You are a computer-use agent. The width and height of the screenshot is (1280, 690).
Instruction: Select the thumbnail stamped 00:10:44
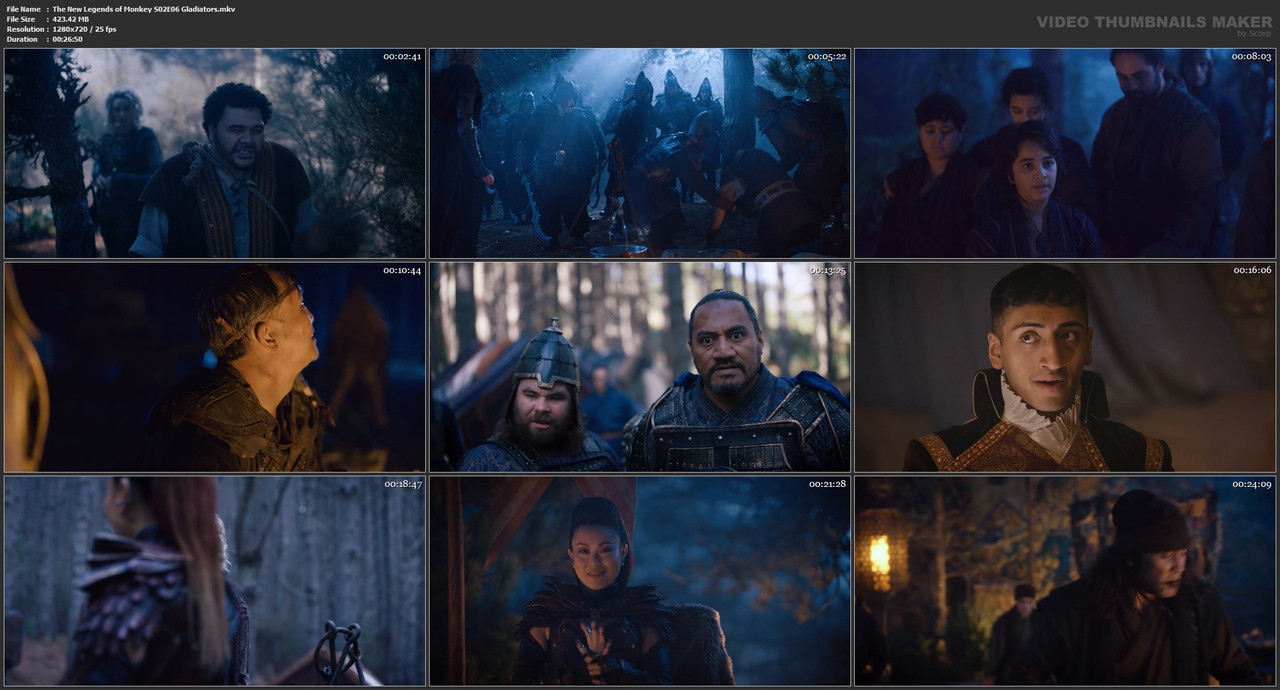215,367
